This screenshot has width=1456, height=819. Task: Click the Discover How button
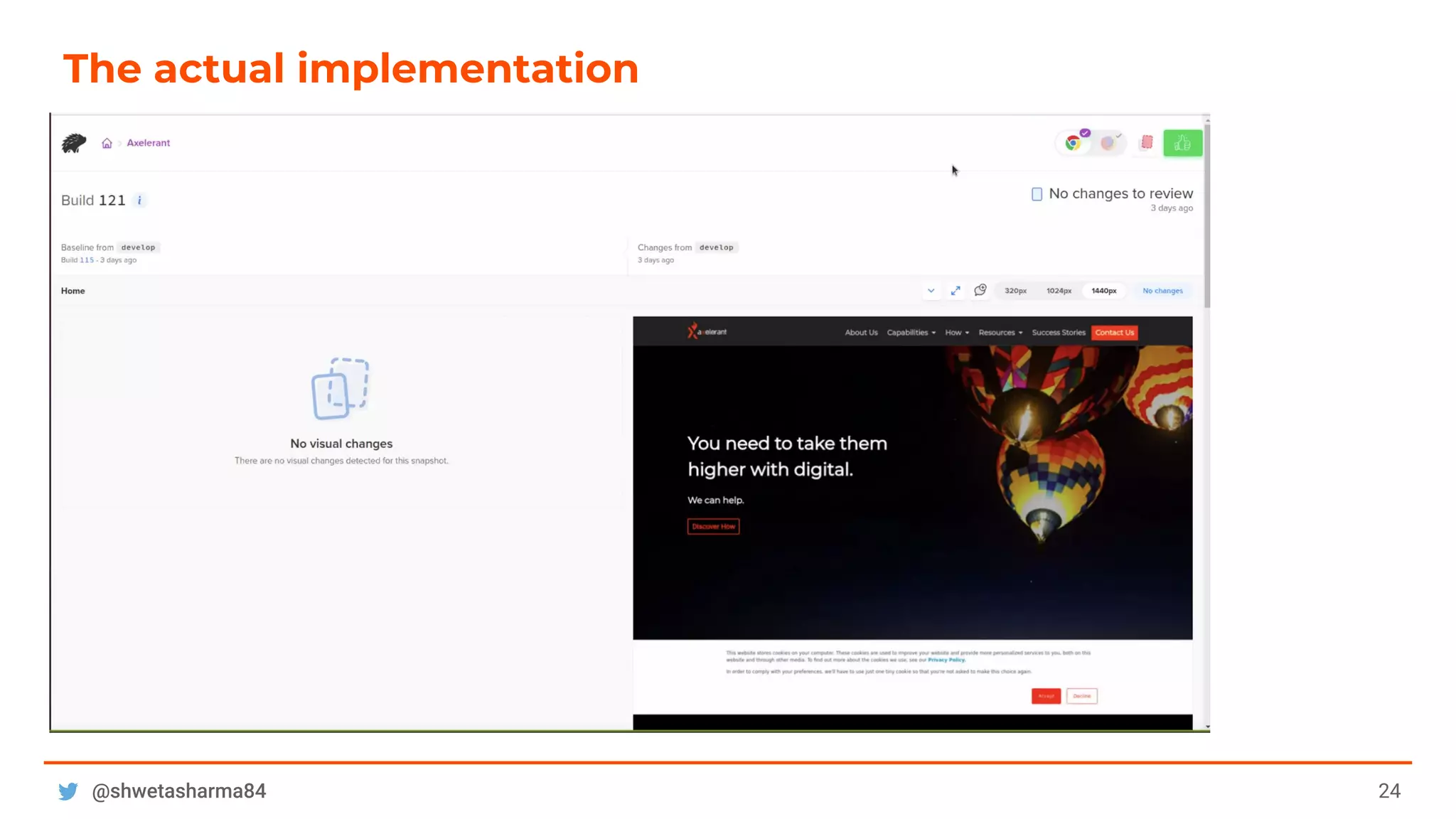point(713,527)
